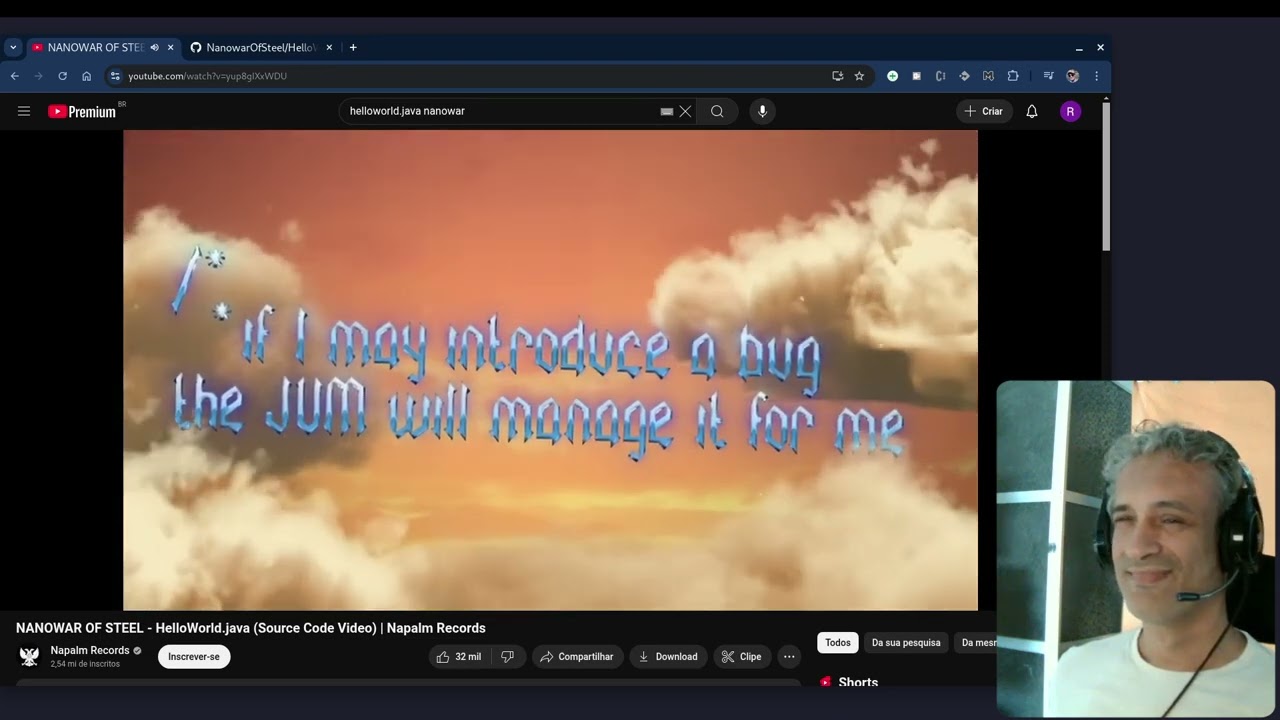Select the Todos filter chip
Image resolution: width=1280 pixels, height=720 pixels.
(x=838, y=642)
